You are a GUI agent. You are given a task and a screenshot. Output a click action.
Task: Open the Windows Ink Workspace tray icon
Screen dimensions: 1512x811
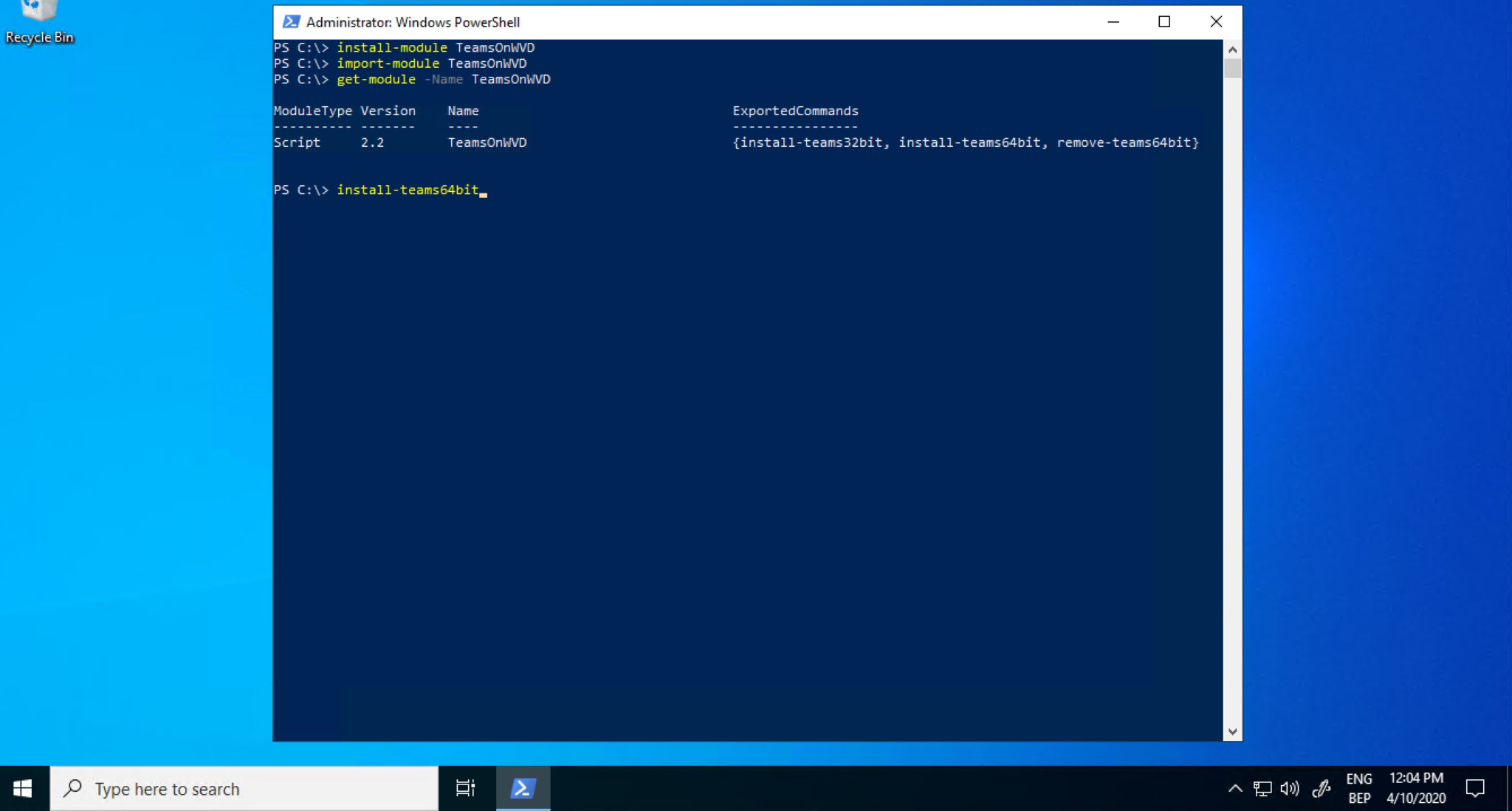tap(1321, 788)
